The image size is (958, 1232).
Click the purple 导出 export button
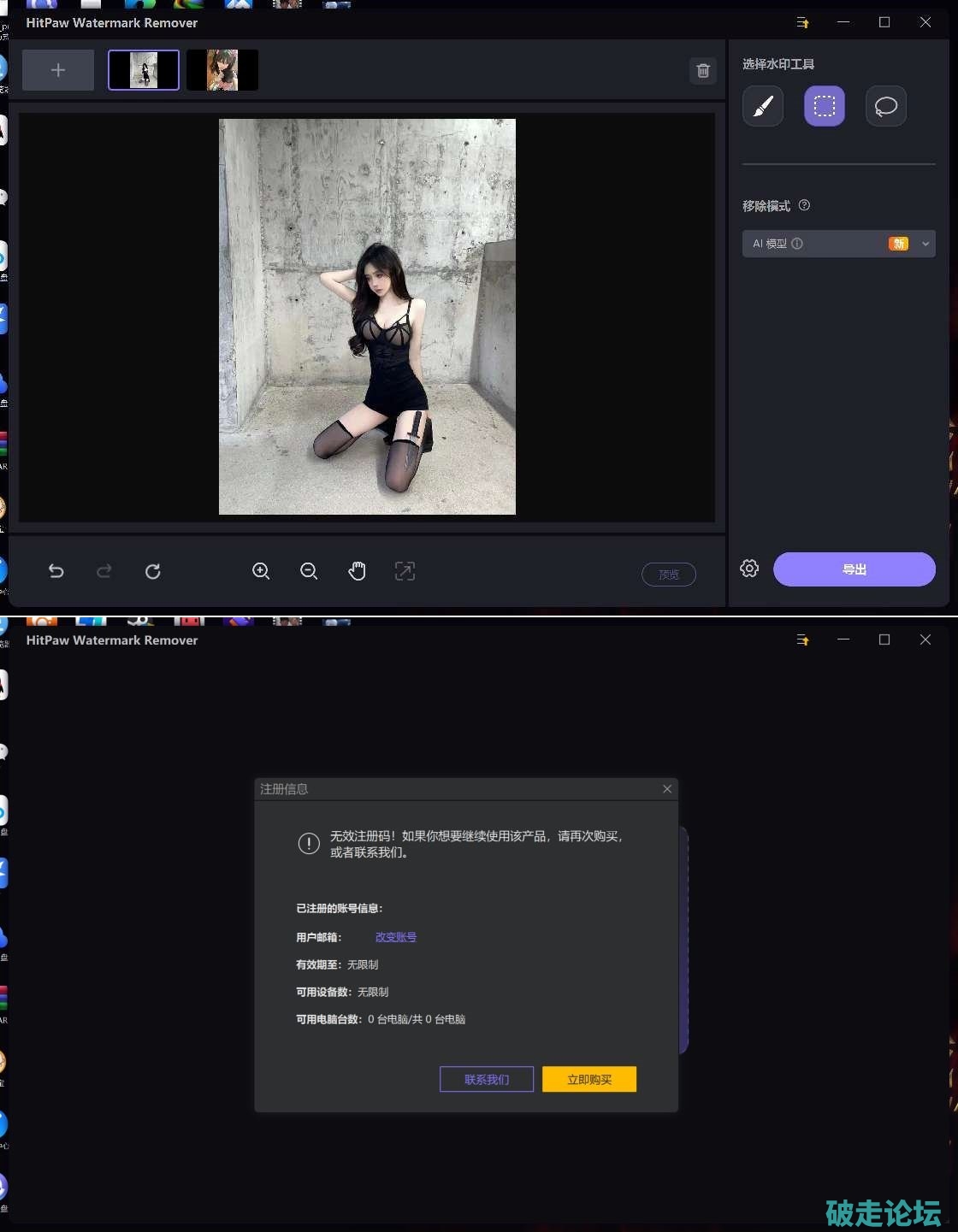[x=854, y=569]
